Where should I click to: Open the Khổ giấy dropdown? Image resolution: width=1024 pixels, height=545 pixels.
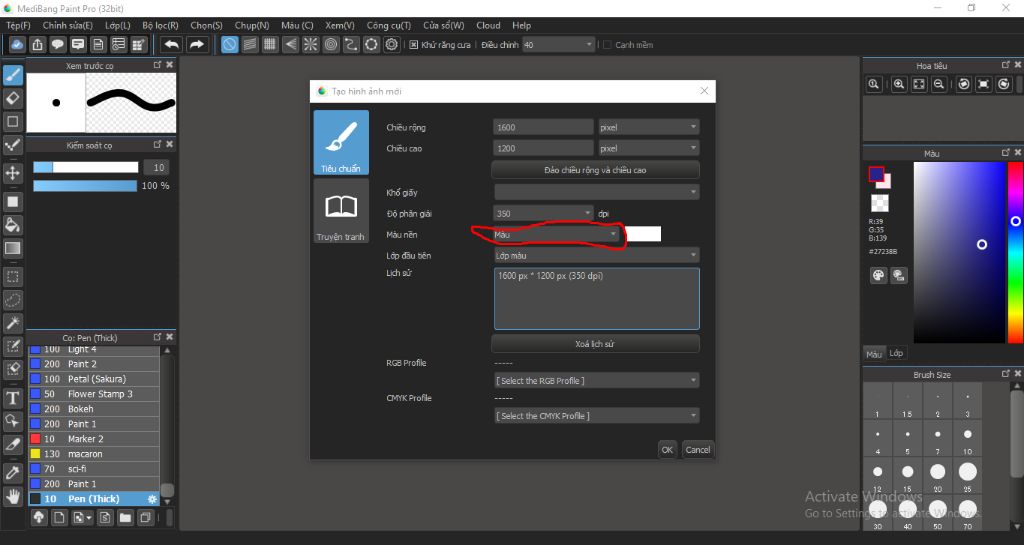point(596,192)
